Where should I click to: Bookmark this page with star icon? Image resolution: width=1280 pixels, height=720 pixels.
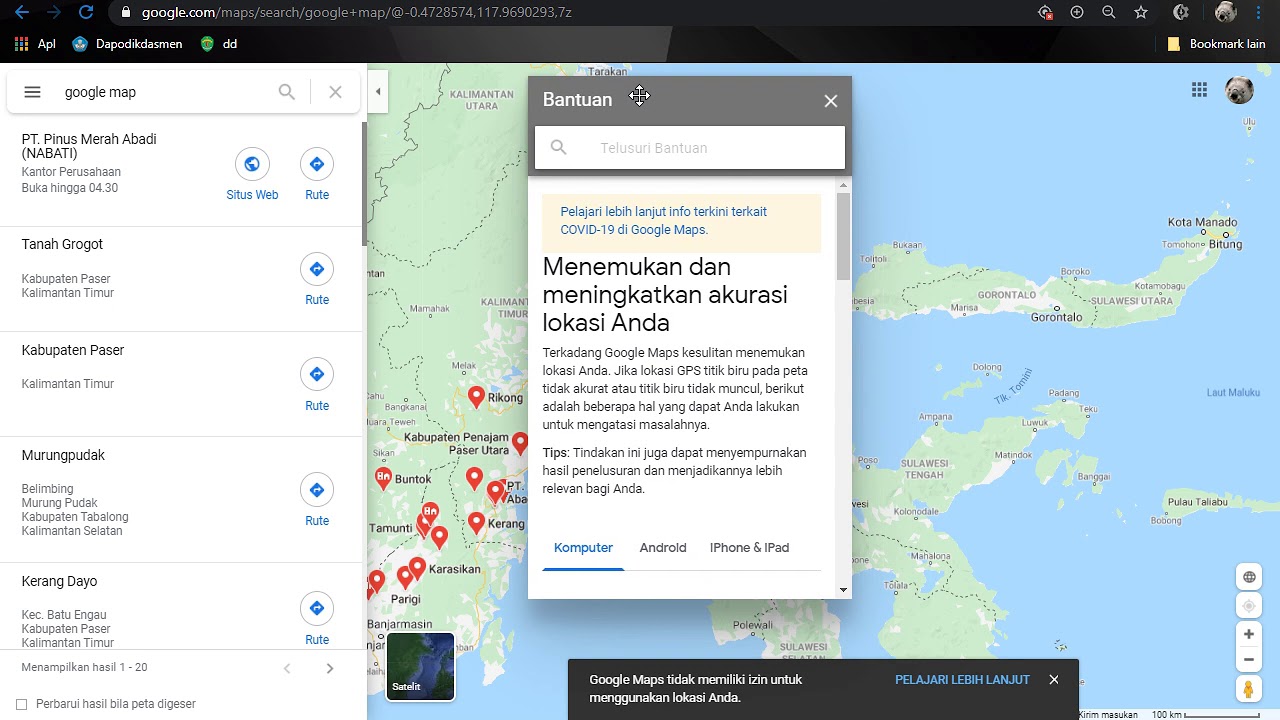coord(1141,12)
